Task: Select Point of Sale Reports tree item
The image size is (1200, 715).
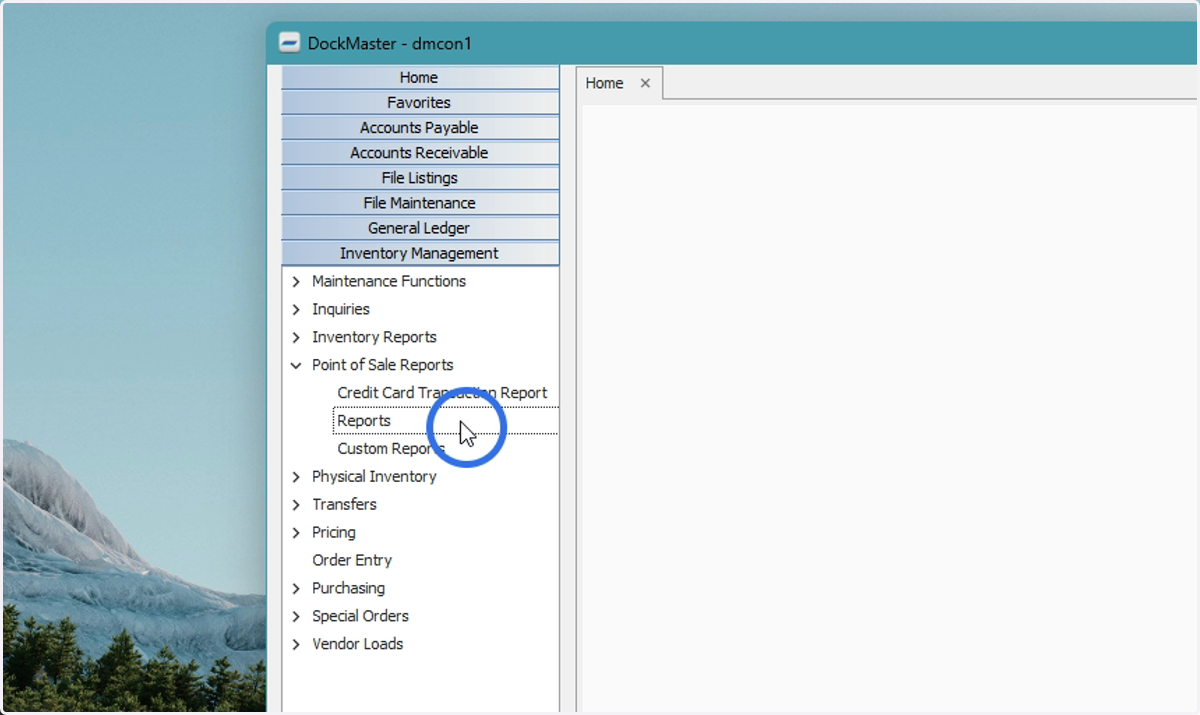Action: (382, 365)
